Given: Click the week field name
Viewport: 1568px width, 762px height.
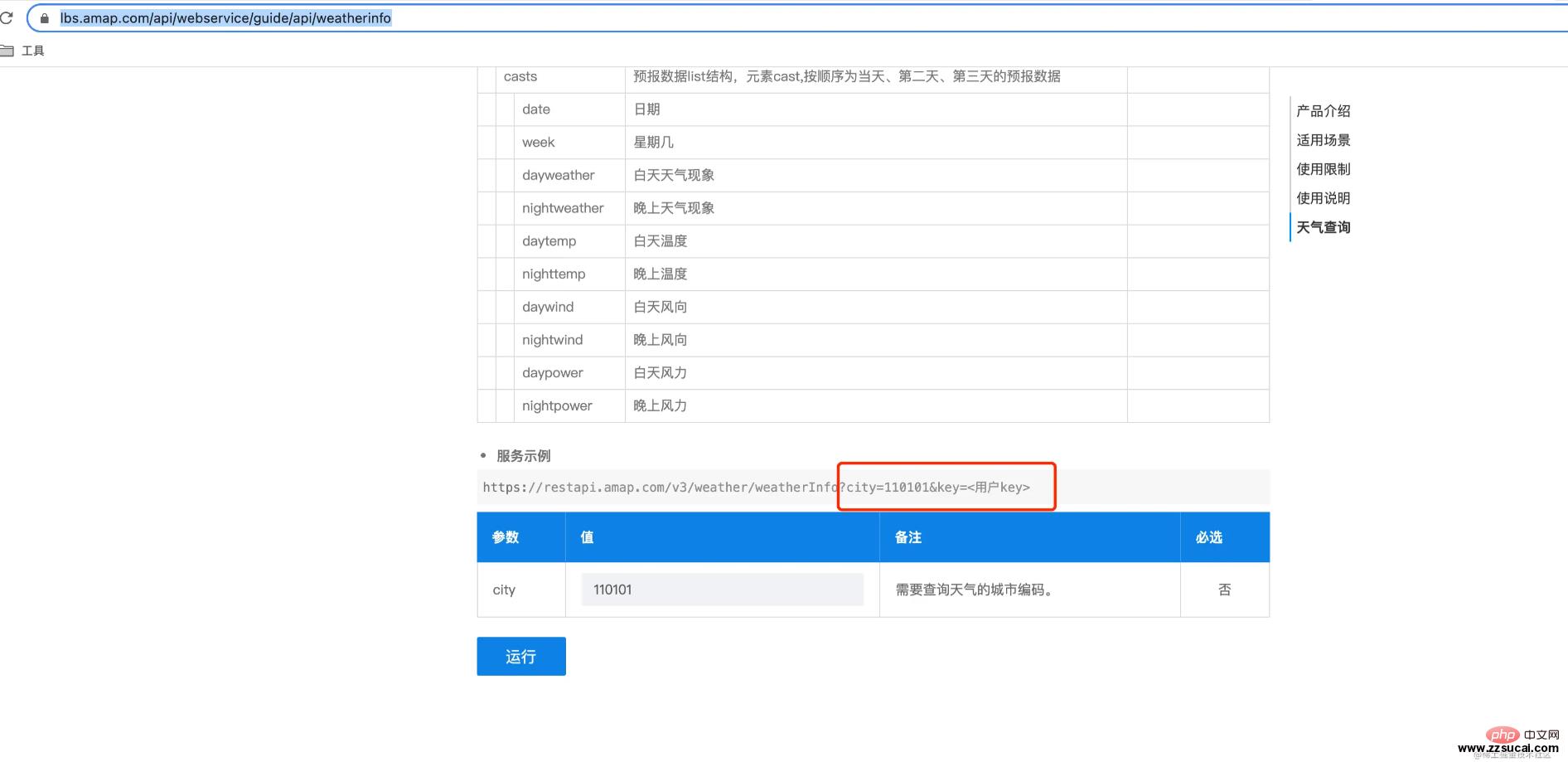Looking at the screenshot, I should (x=539, y=143).
